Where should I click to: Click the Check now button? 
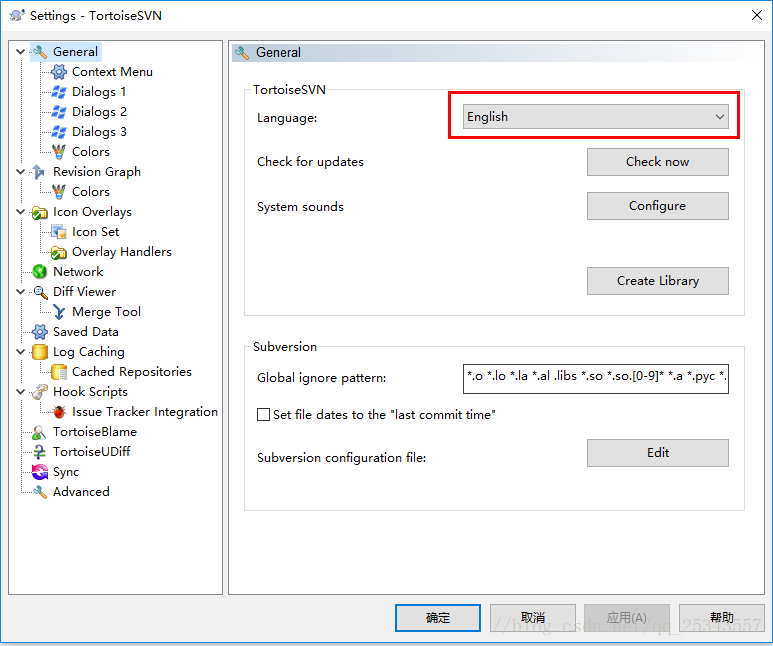click(x=657, y=162)
